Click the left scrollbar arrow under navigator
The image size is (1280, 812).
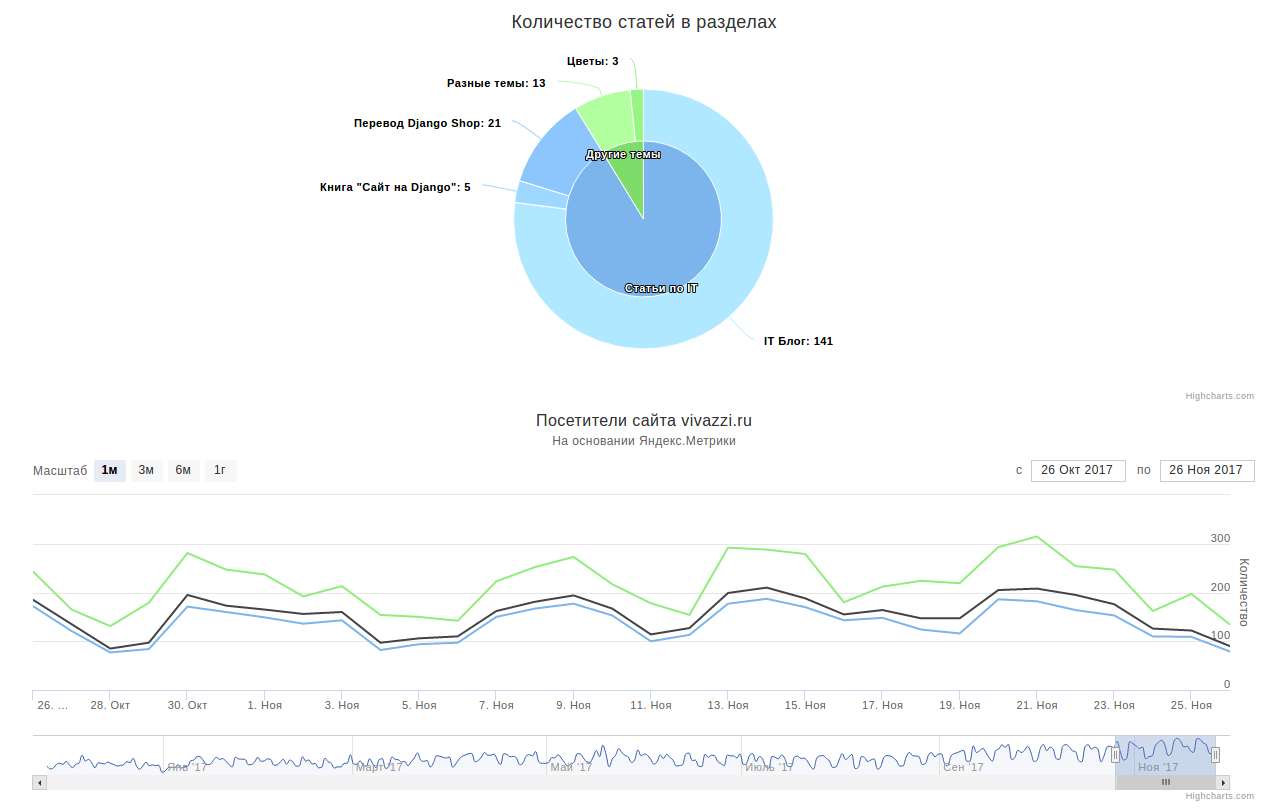pos(39,782)
